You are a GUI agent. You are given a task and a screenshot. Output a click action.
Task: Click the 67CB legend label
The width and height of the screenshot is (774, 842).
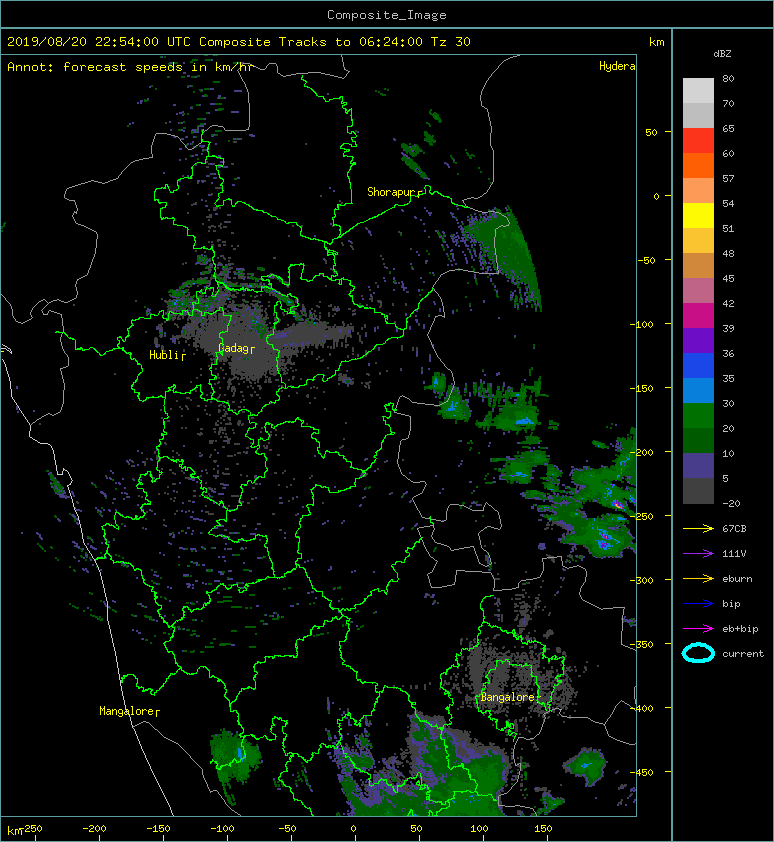pyautogui.click(x=734, y=529)
